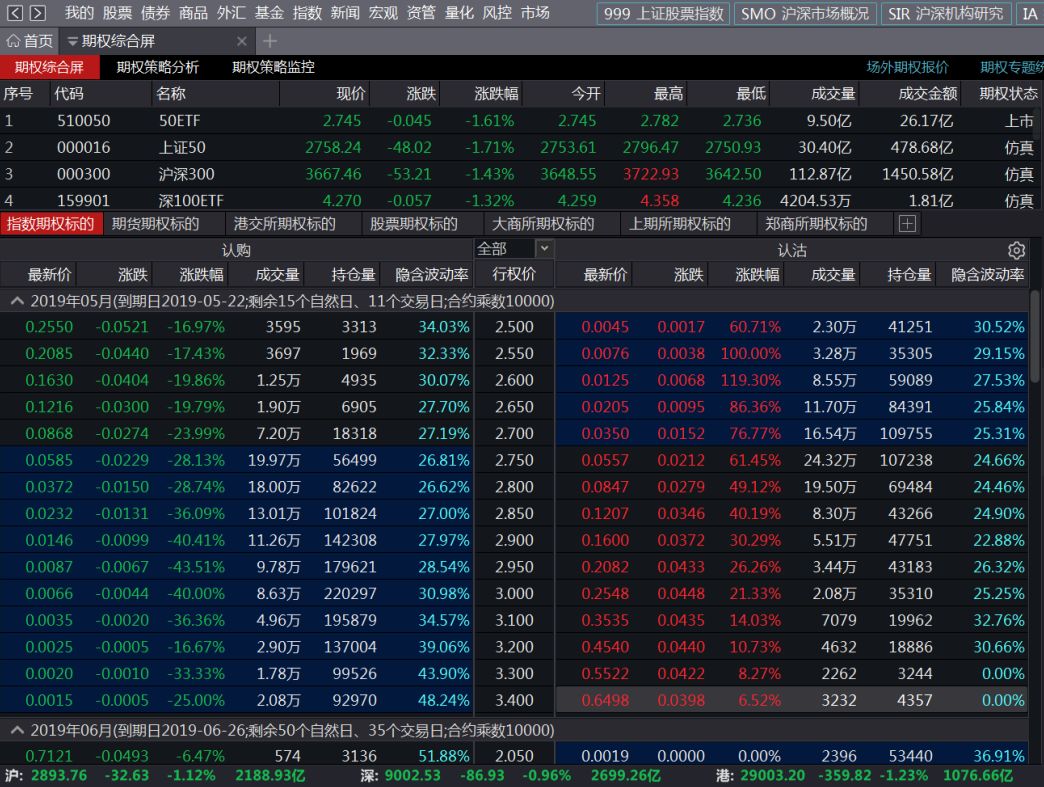The width and height of the screenshot is (1044, 787).
Task: Open the 期权专题 link at right
Action: pos(1011,67)
